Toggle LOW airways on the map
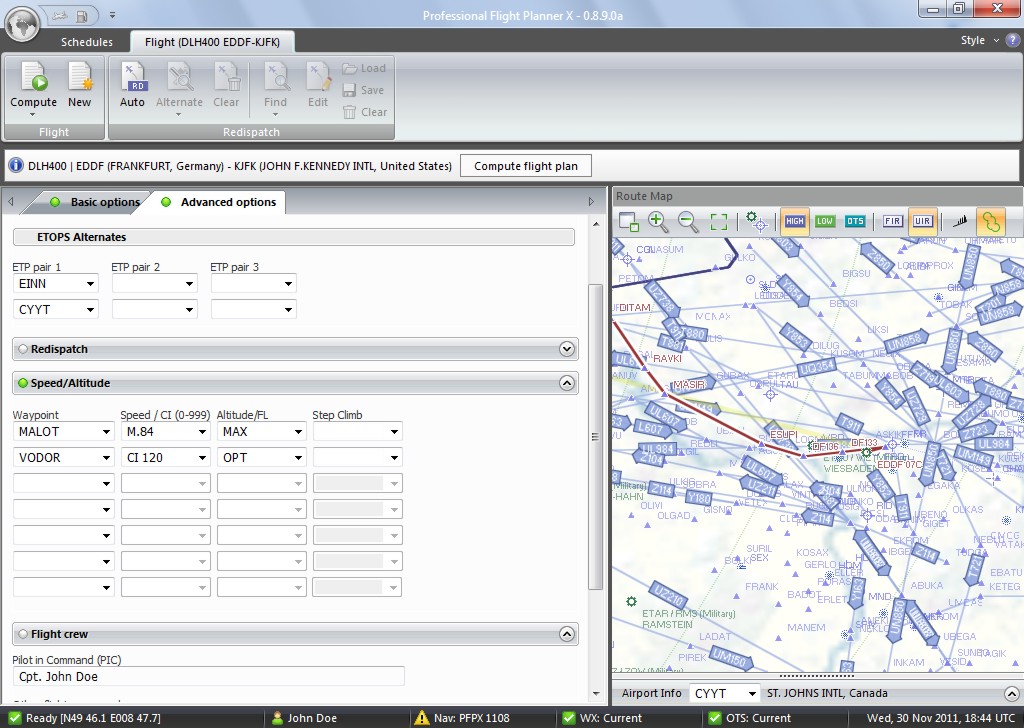Viewport: 1024px width, 728px height. coord(825,221)
